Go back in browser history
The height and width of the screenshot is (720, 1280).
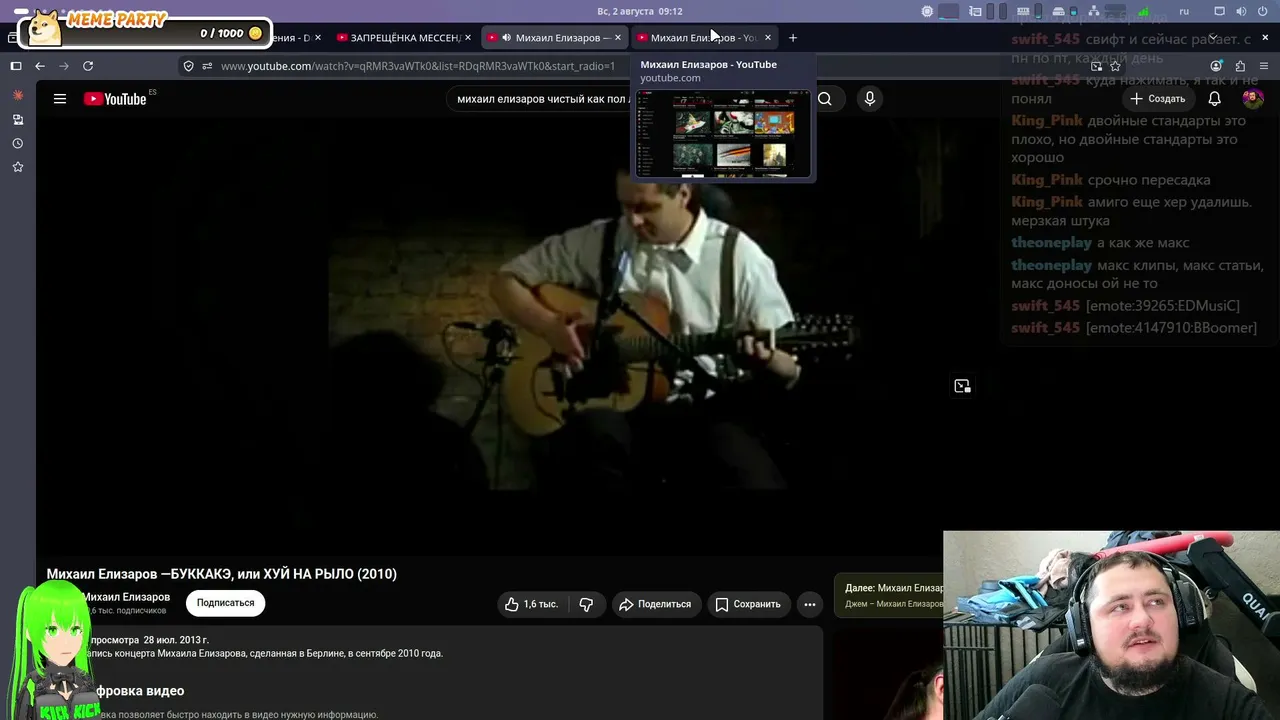[40, 66]
